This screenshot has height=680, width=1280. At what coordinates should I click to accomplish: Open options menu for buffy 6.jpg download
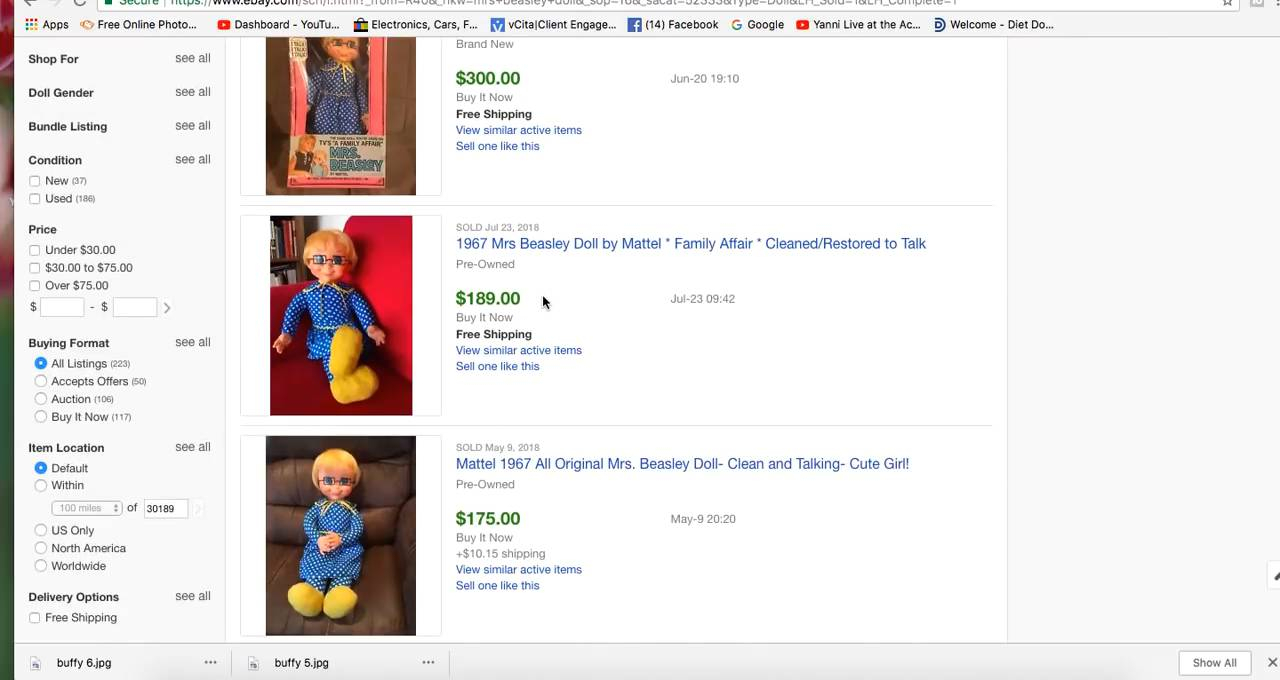pos(210,662)
